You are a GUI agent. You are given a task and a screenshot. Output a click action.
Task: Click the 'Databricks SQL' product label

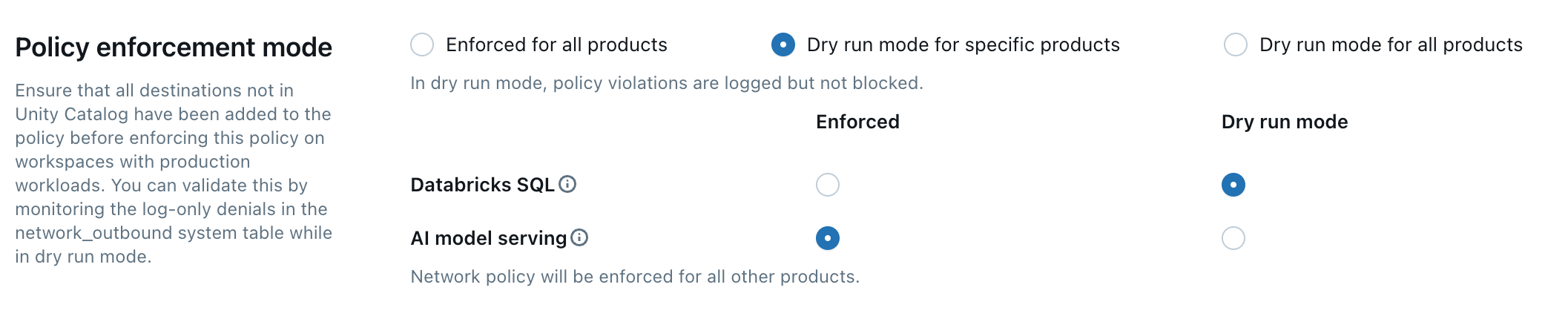[x=482, y=185]
